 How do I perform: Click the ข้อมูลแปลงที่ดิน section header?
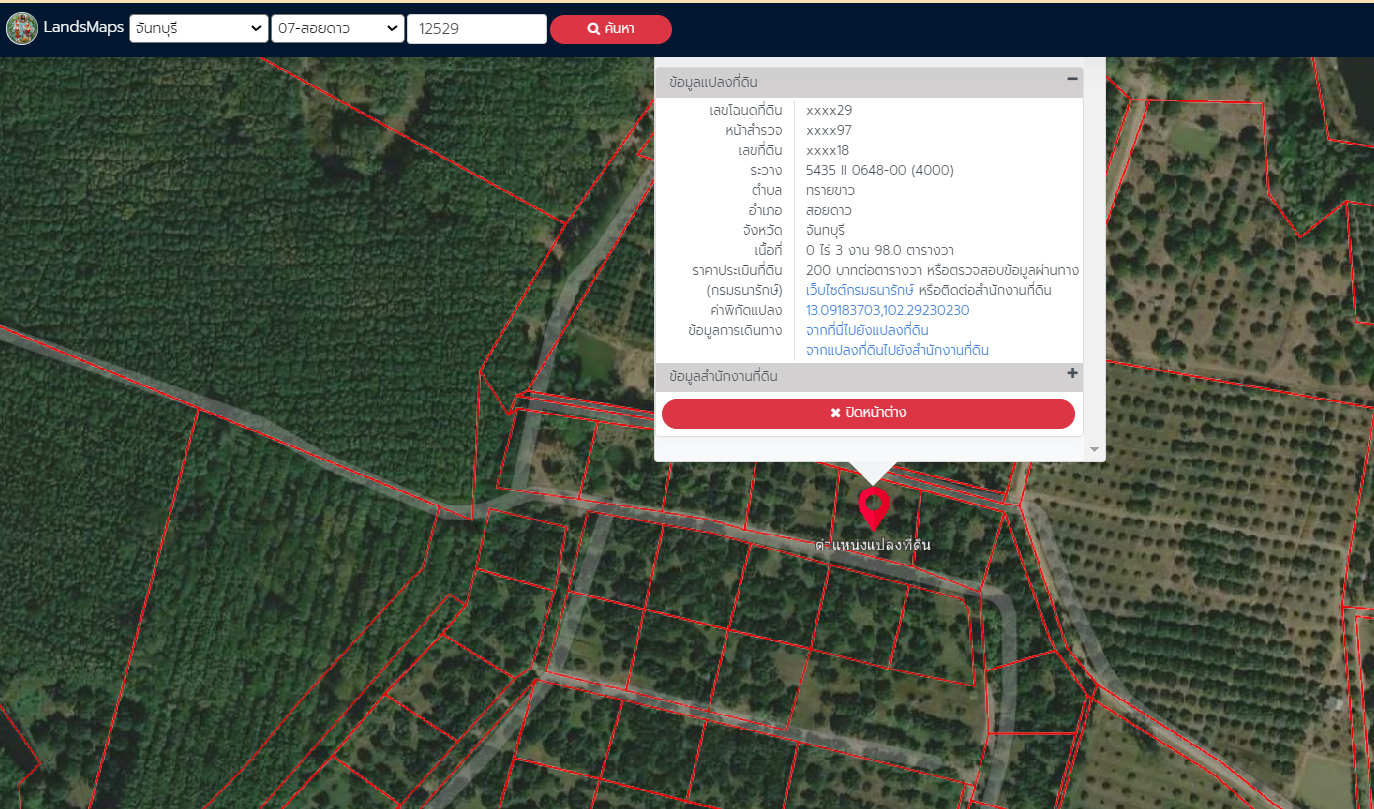[720, 83]
